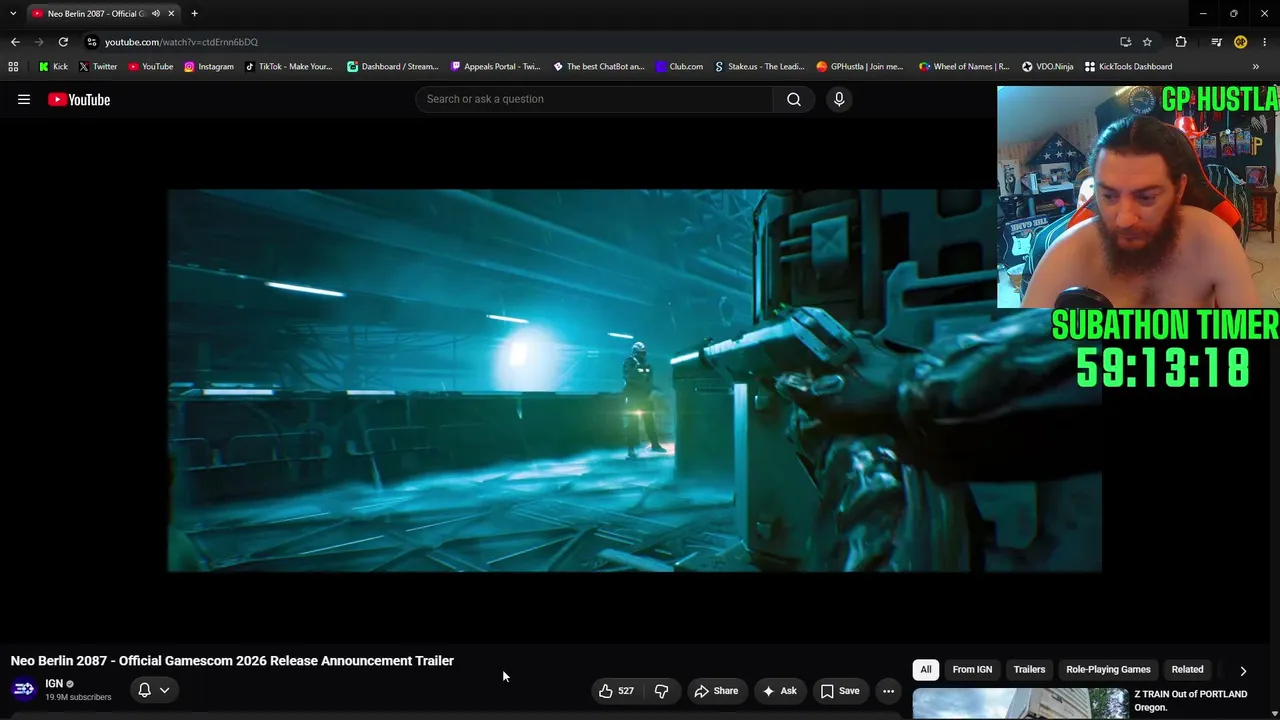This screenshot has height=720, width=1280.
Task: Open the Dashboard / Stream bookmark
Action: (x=392, y=67)
